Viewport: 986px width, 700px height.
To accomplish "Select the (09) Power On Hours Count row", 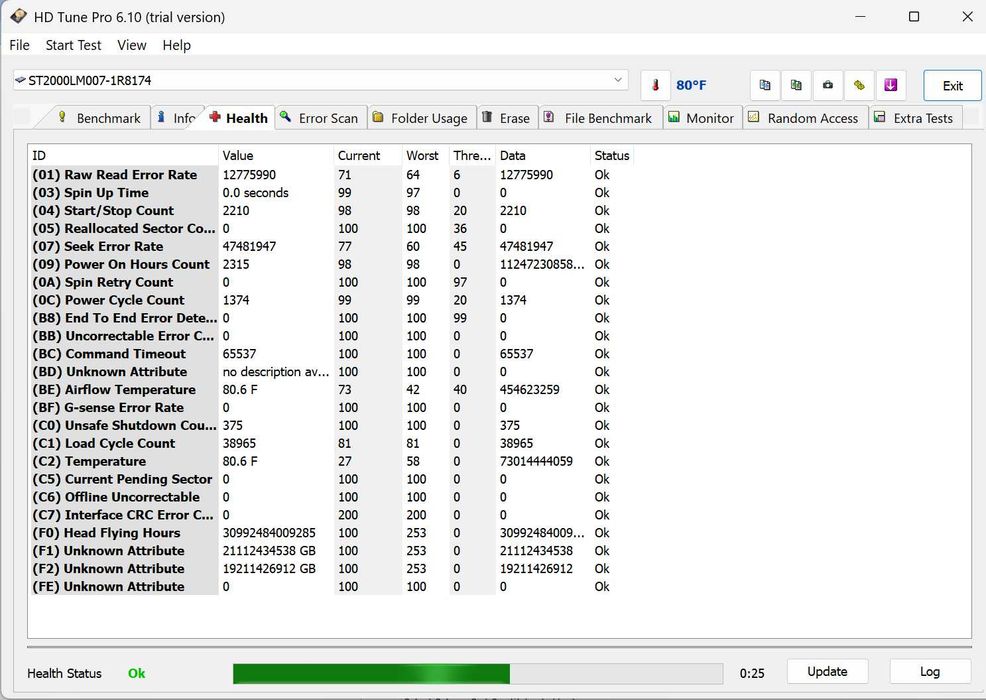I will tap(331, 264).
